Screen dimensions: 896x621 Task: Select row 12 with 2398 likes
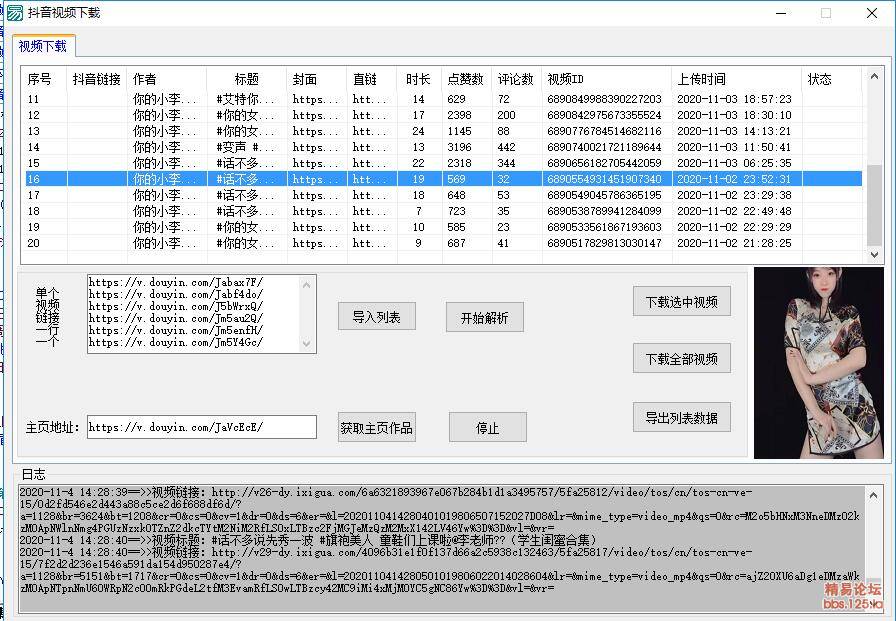(x=443, y=115)
